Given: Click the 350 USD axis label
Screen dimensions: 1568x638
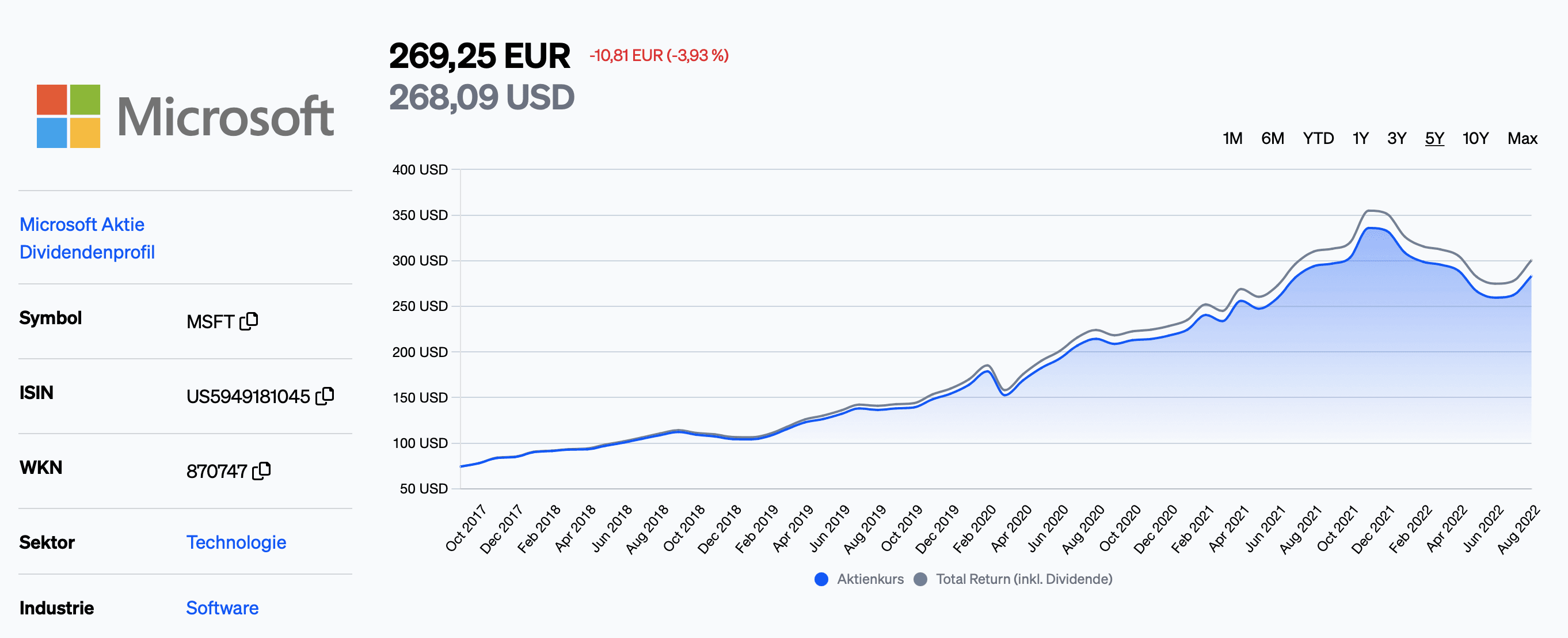Looking at the screenshot, I should click(420, 215).
